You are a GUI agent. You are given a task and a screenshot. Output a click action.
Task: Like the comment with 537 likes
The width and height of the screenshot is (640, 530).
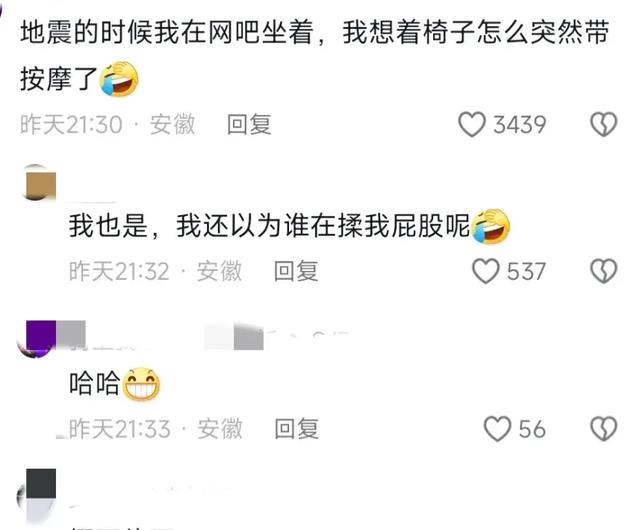[x=485, y=272]
